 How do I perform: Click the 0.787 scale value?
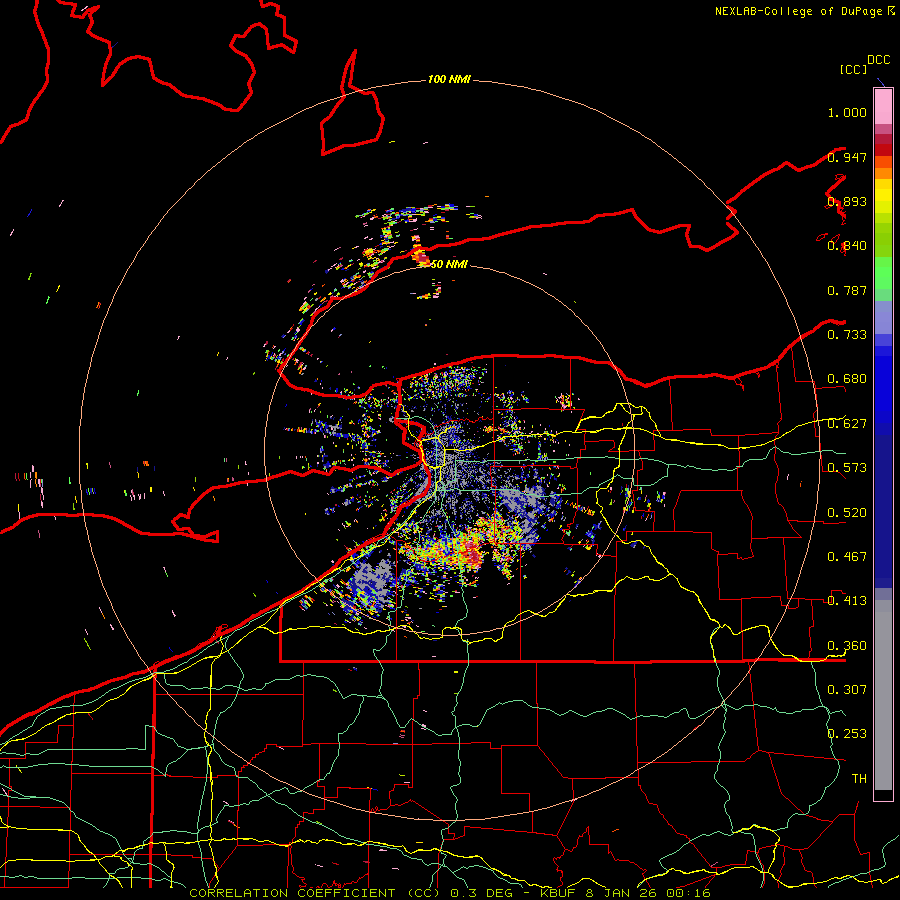847,290
